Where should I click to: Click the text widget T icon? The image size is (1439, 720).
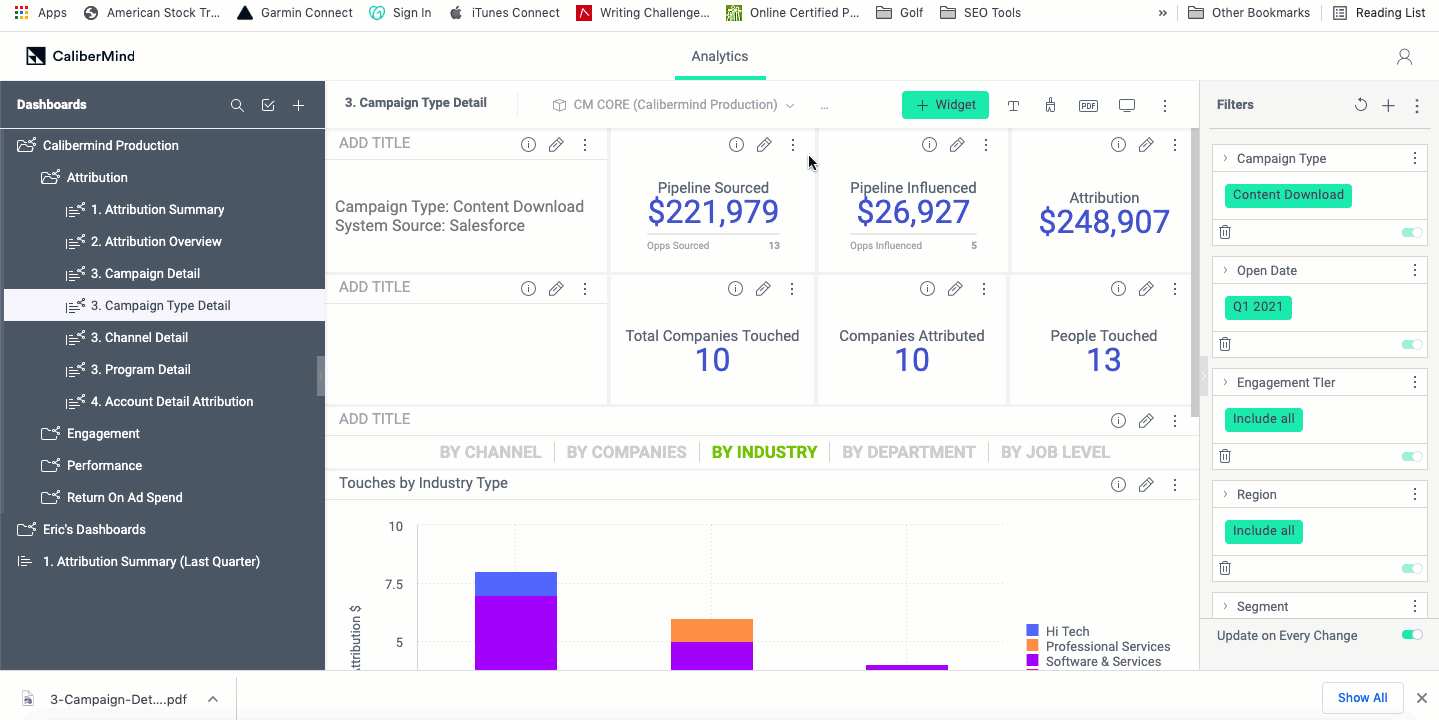tap(1013, 105)
